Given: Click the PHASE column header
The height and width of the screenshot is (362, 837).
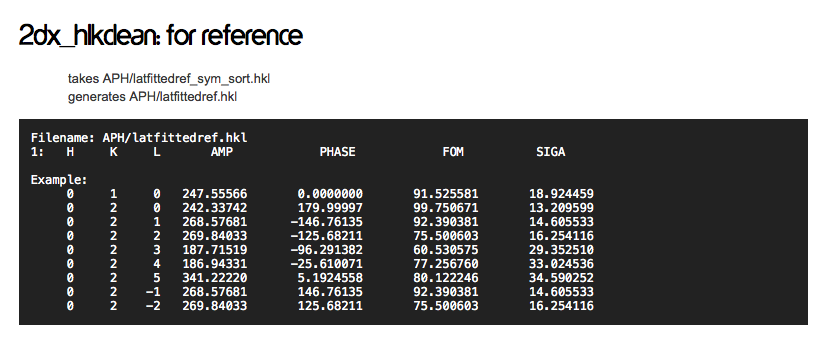Looking at the screenshot, I should (337, 152).
